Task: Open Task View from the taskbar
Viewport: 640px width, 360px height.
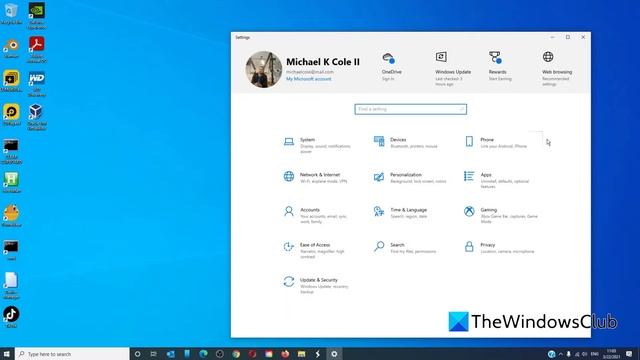Action: tap(153, 354)
